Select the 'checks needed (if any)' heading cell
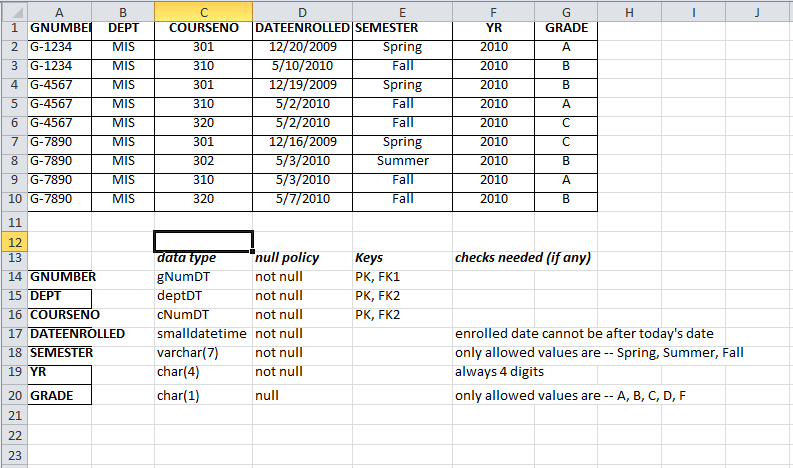This screenshot has width=793, height=468. point(523,258)
